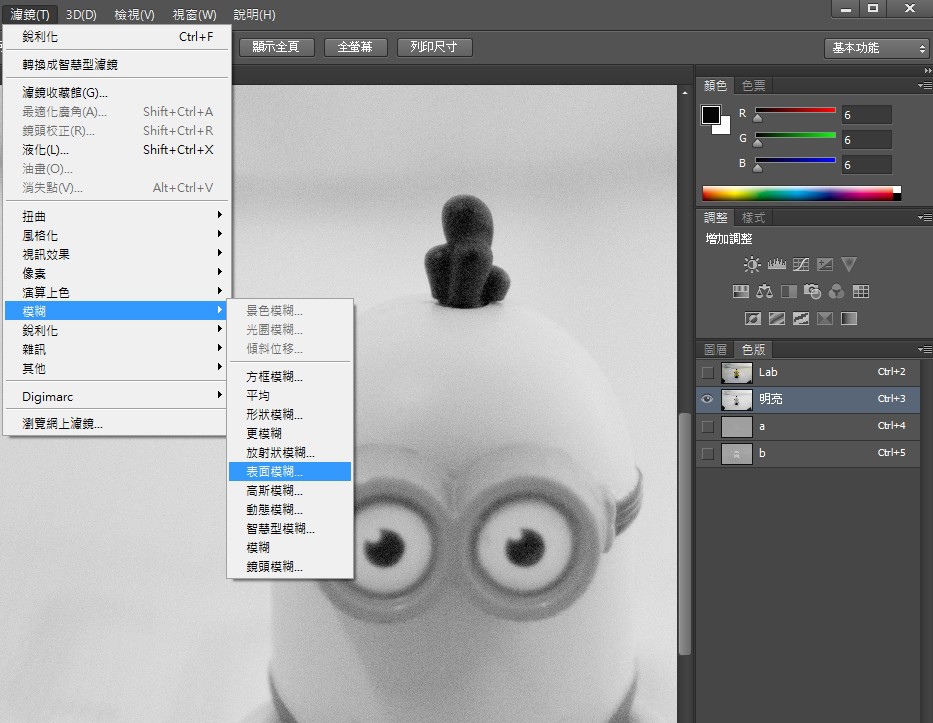Expand the 像素 filter submenu
The image size is (933, 723).
(117, 273)
